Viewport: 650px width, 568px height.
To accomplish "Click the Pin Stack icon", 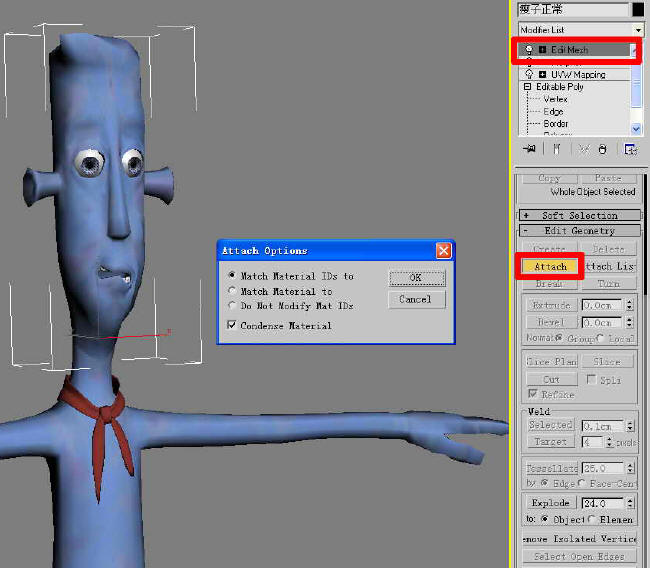I will point(529,149).
